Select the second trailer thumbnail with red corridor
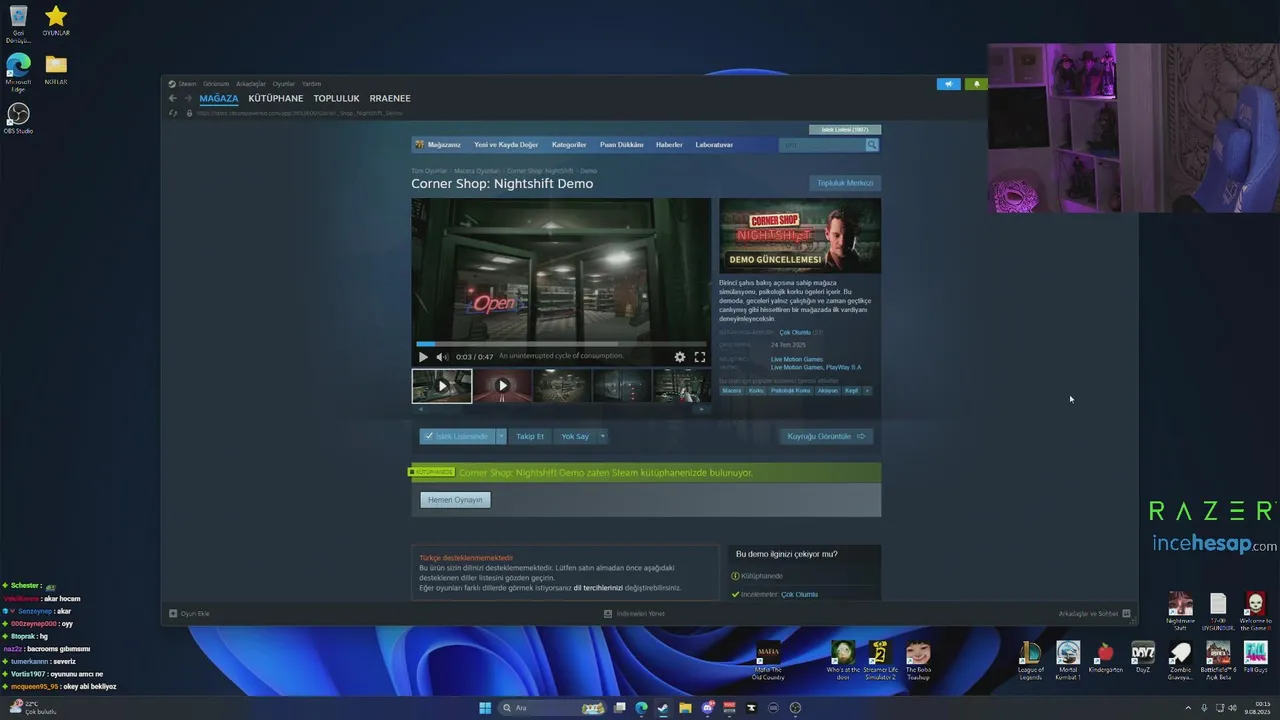The image size is (1280, 720). coord(502,386)
